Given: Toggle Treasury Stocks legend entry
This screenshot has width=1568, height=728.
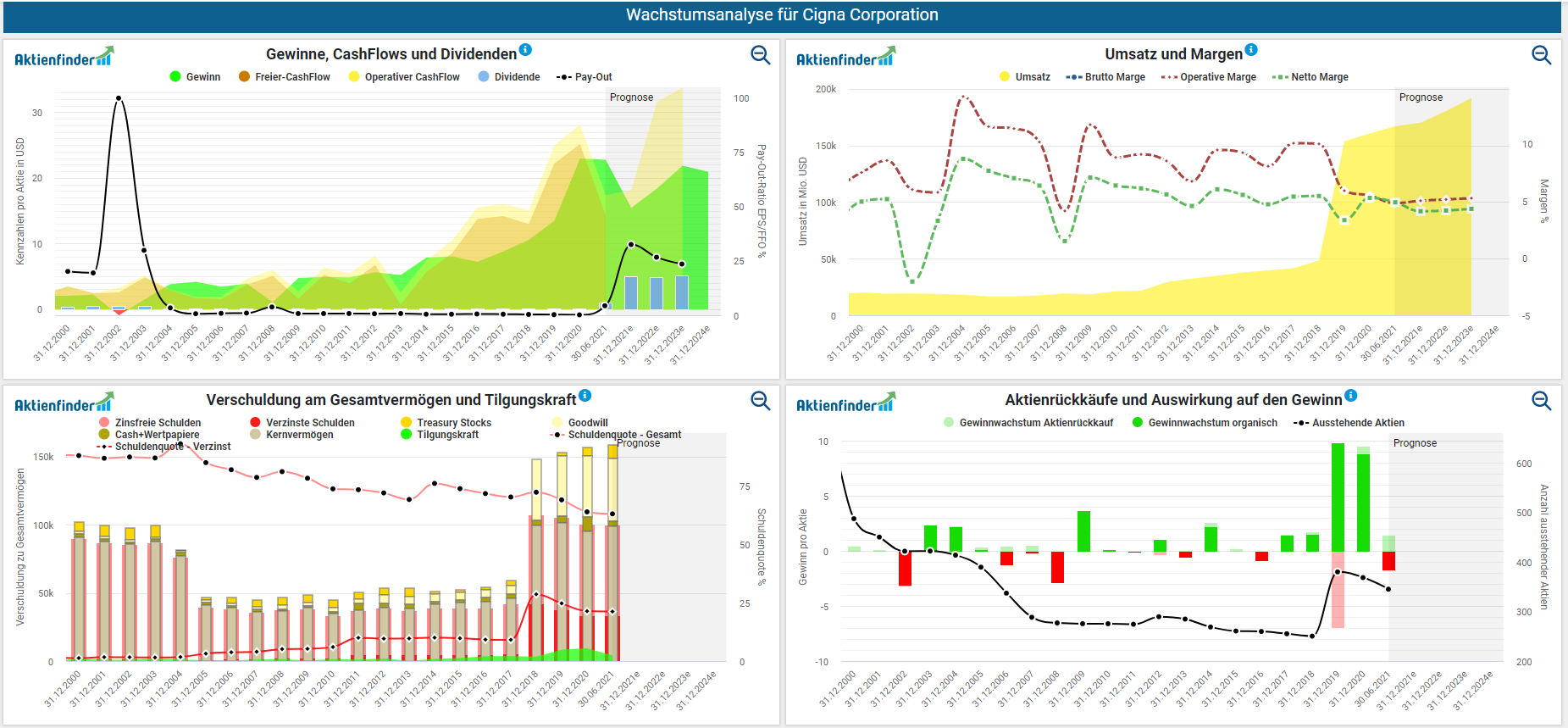Looking at the screenshot, I should (446, 423).
